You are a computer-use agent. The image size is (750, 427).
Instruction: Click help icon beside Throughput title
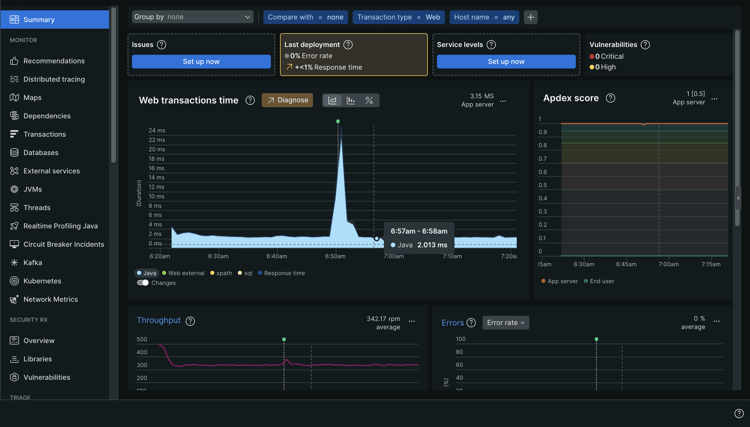pyautogui.click(x=190, y=321)
